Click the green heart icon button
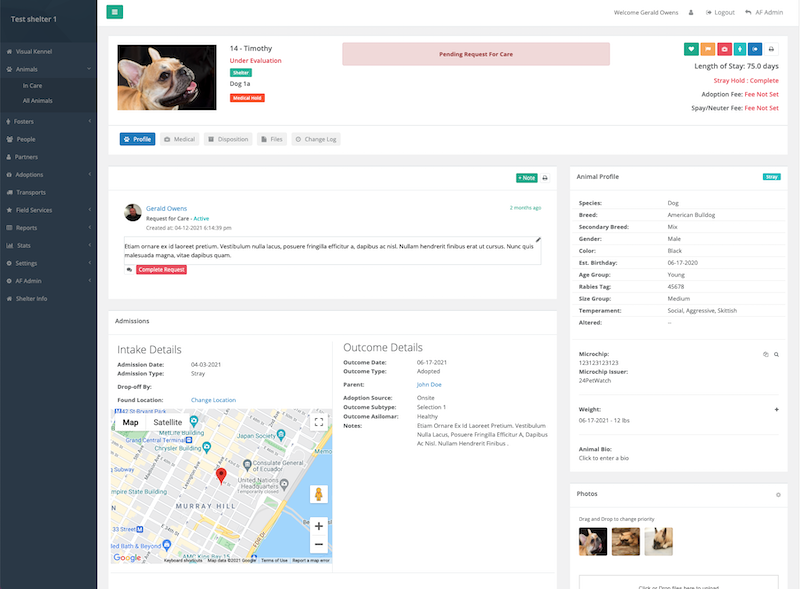 pyautogui.click(x=691, y=49)
